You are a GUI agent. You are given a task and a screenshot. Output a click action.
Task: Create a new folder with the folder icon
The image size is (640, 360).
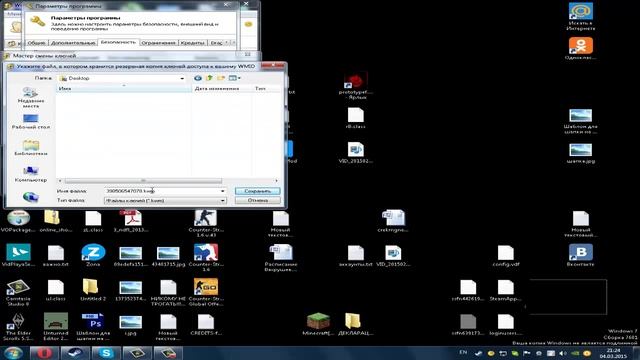click(x=221, y=78)
